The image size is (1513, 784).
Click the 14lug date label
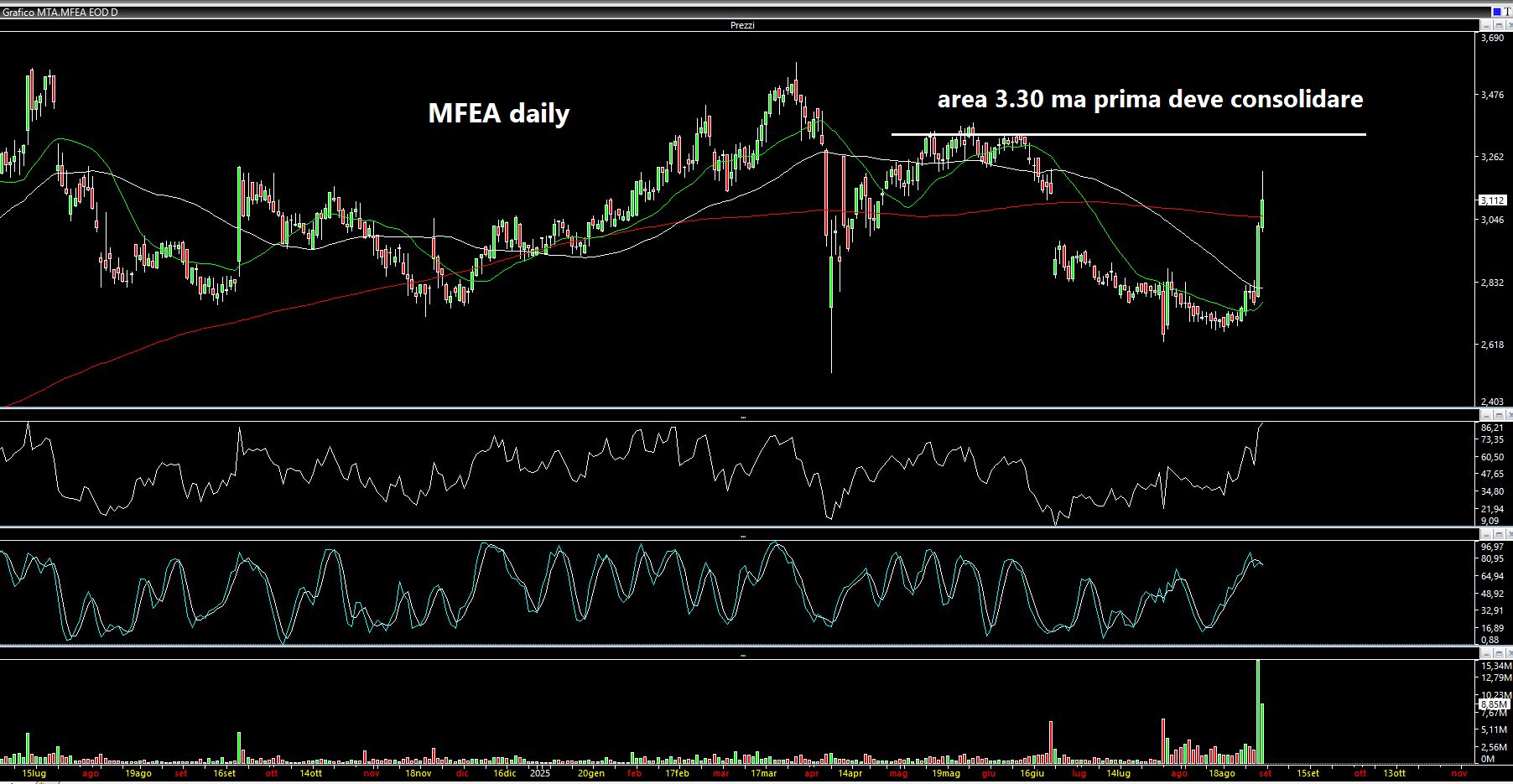pos(1118,773)
